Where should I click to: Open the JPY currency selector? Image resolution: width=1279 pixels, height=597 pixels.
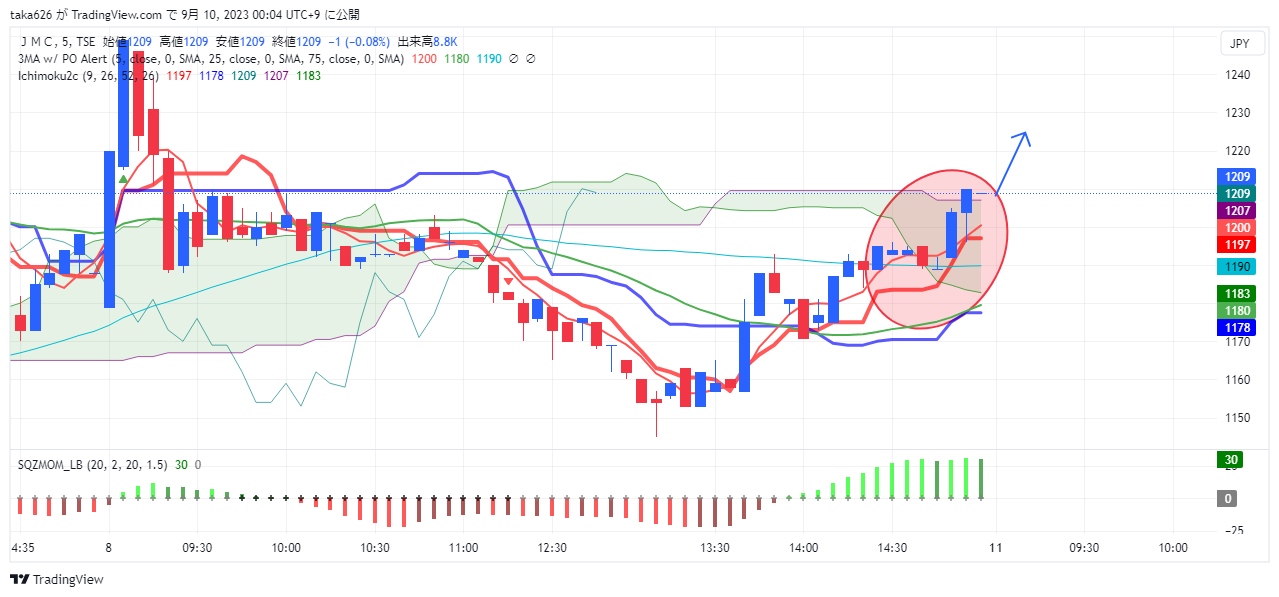pyautogui.click(x=1239, y=43)
